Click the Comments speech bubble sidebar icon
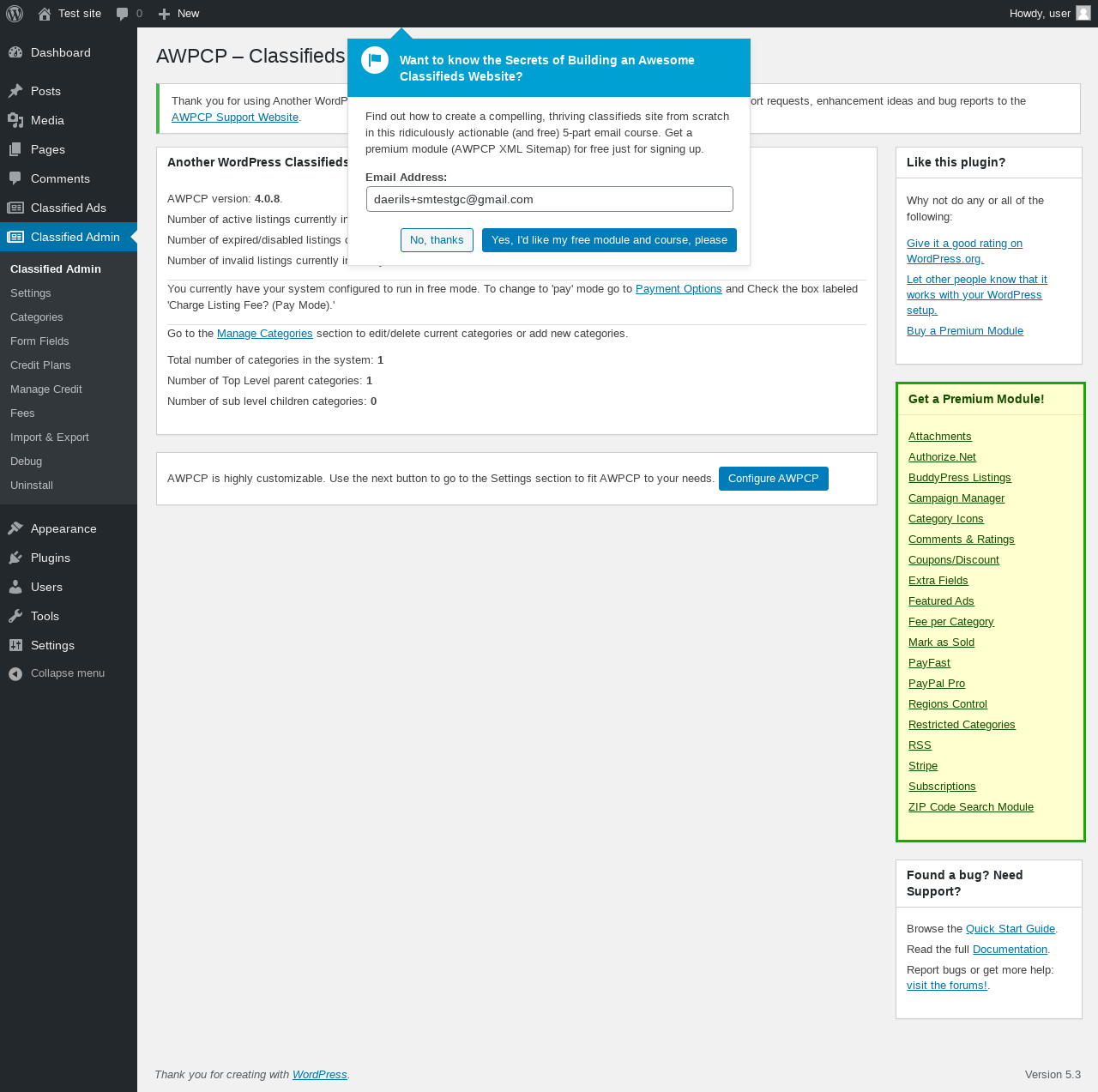 tap(15, 178)
